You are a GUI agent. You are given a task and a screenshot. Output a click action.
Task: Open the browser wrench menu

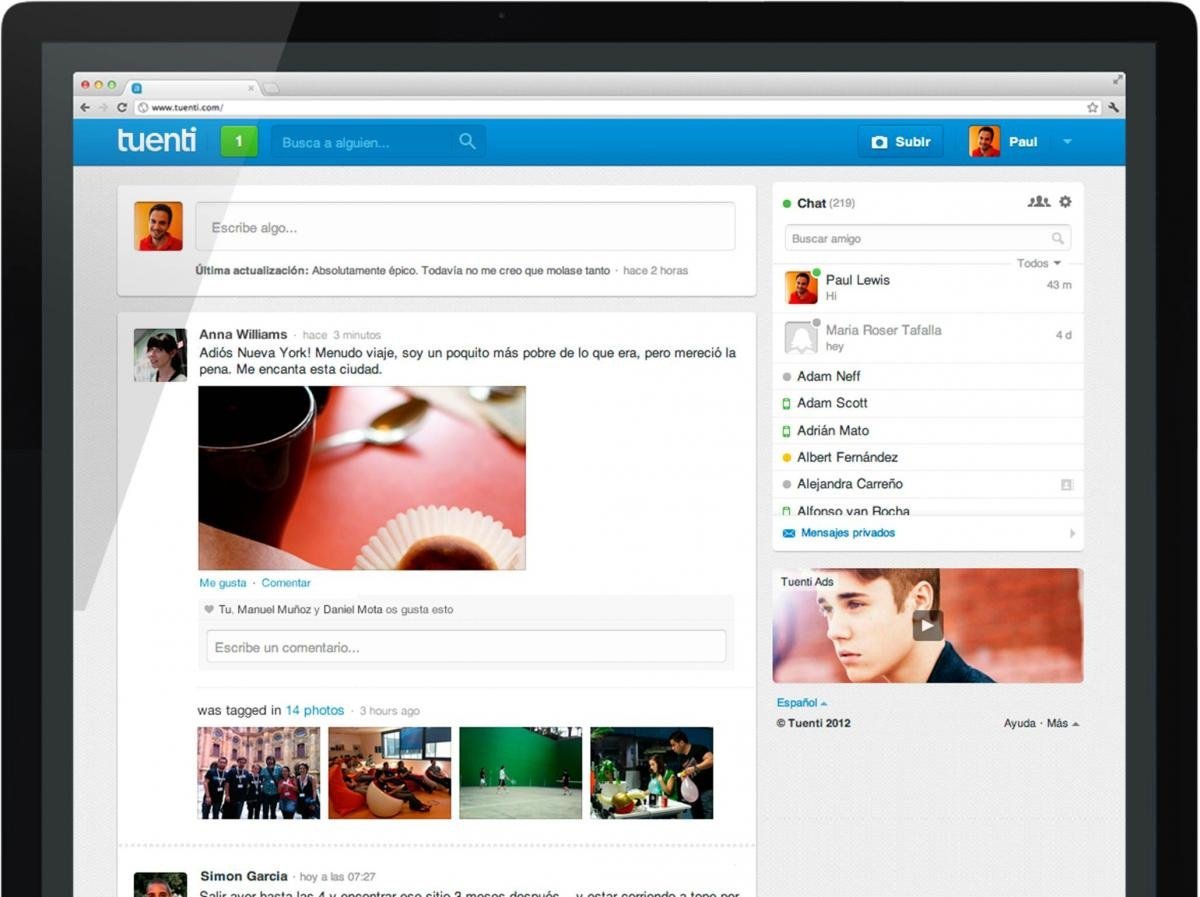coord(1112,107)
